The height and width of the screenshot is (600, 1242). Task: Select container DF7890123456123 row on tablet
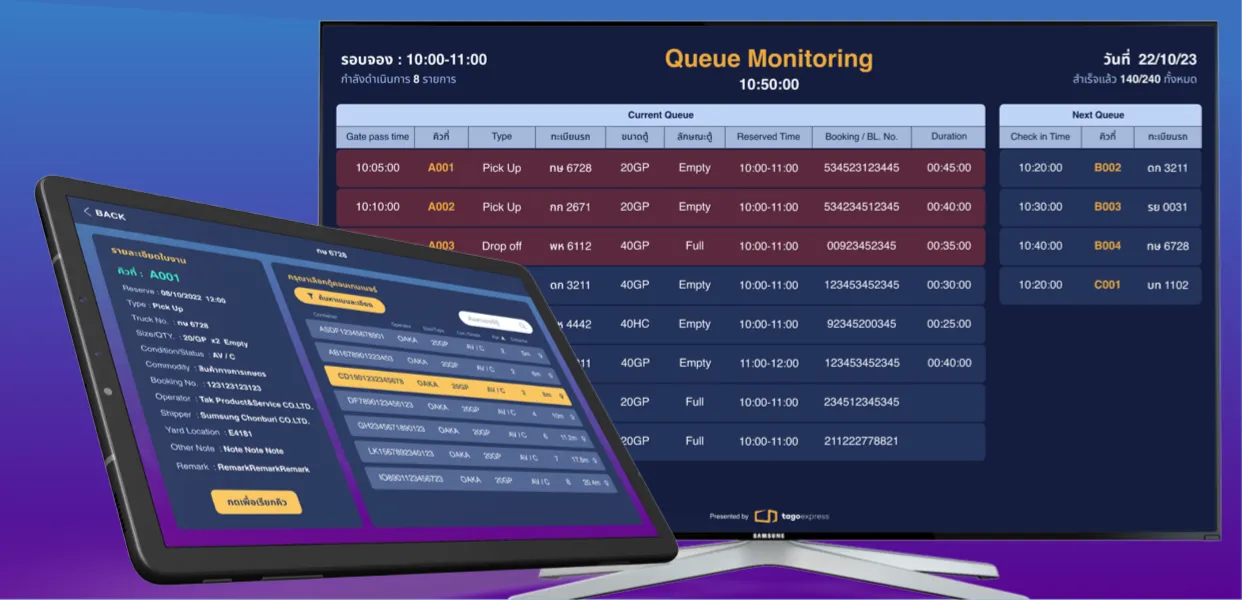click(x=458, y=408)
